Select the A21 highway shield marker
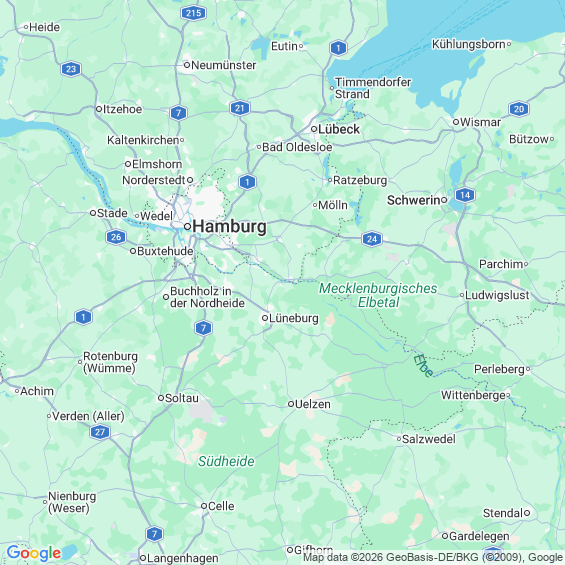 tap(240, 108)
